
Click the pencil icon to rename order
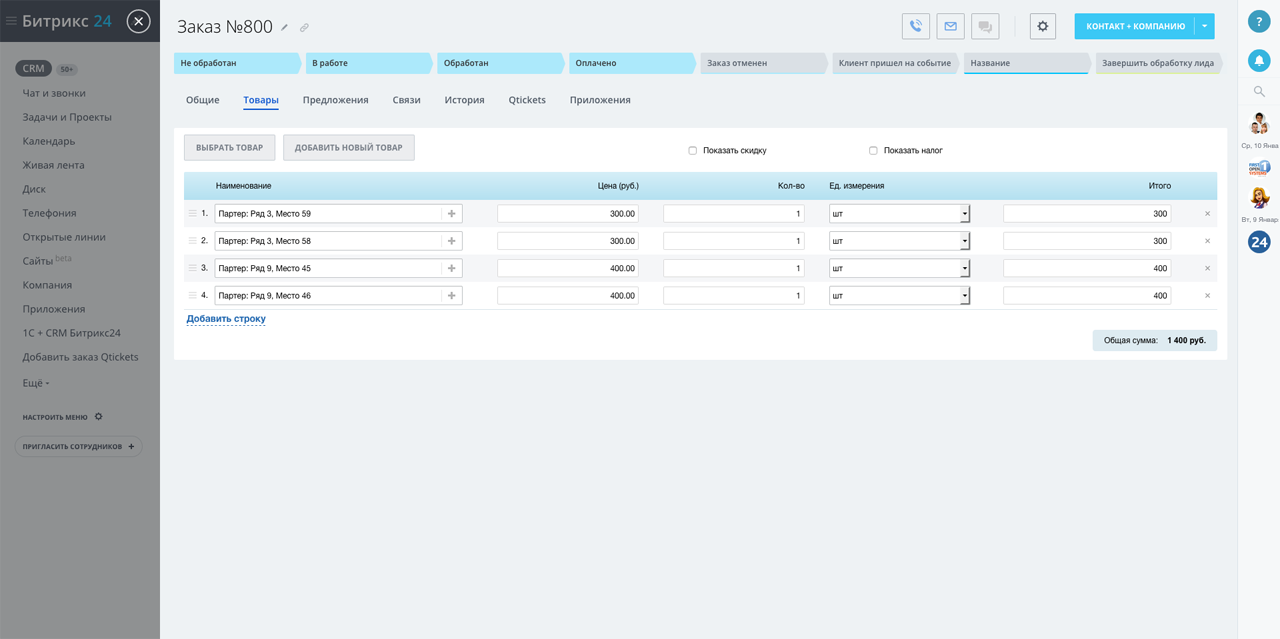tap(285, 28)
